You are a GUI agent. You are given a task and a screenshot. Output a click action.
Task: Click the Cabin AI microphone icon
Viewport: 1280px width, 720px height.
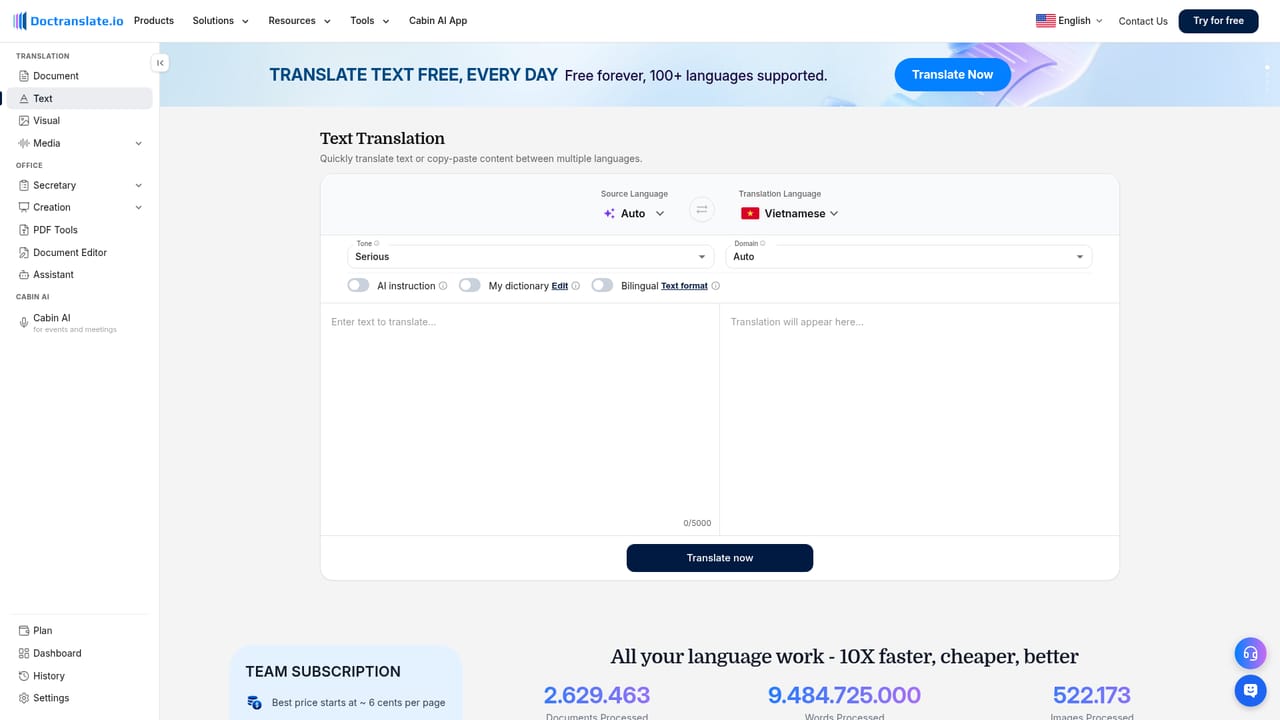tap(24, 322)
